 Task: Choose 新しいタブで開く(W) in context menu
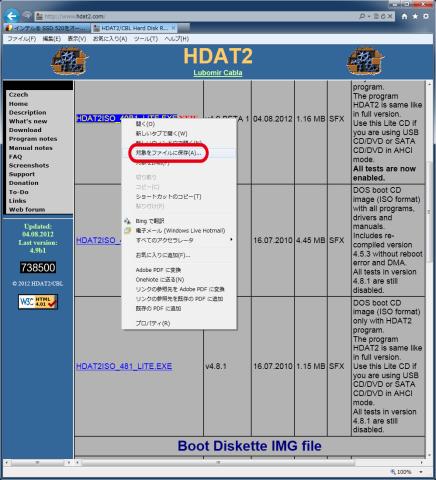coord(179,134)
